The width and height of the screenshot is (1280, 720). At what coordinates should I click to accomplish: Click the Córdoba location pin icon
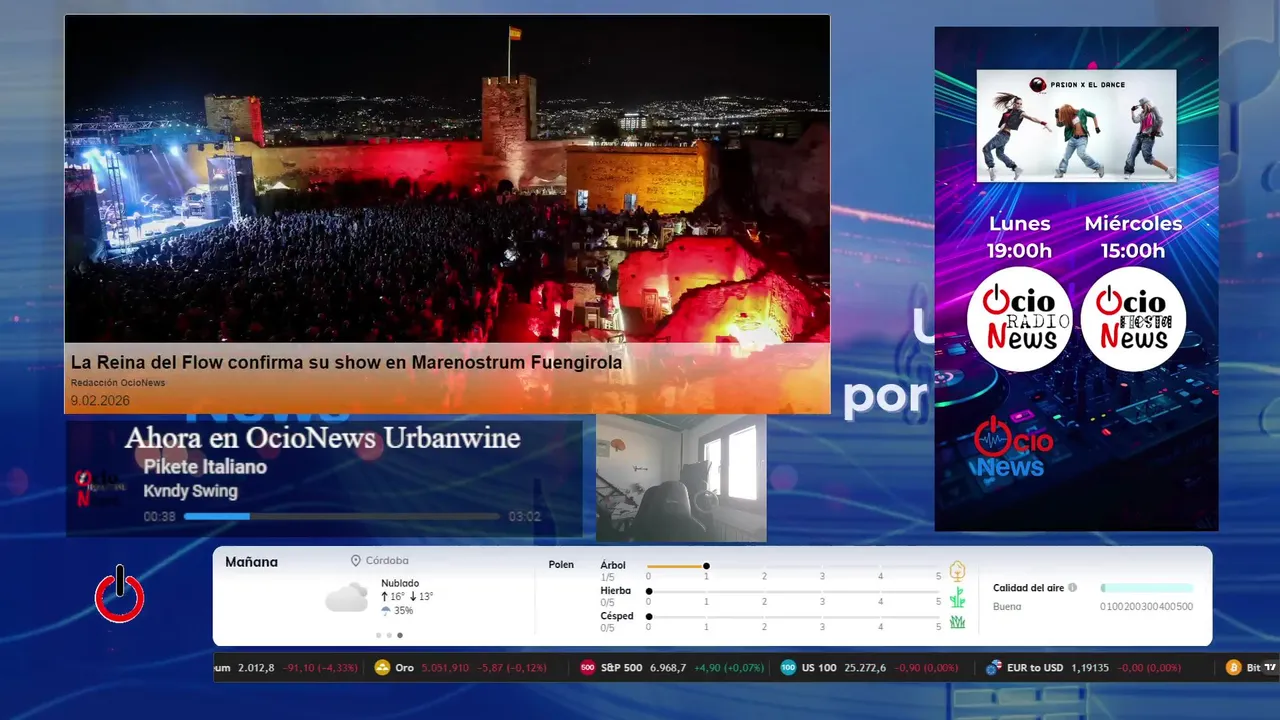[356, 561]
